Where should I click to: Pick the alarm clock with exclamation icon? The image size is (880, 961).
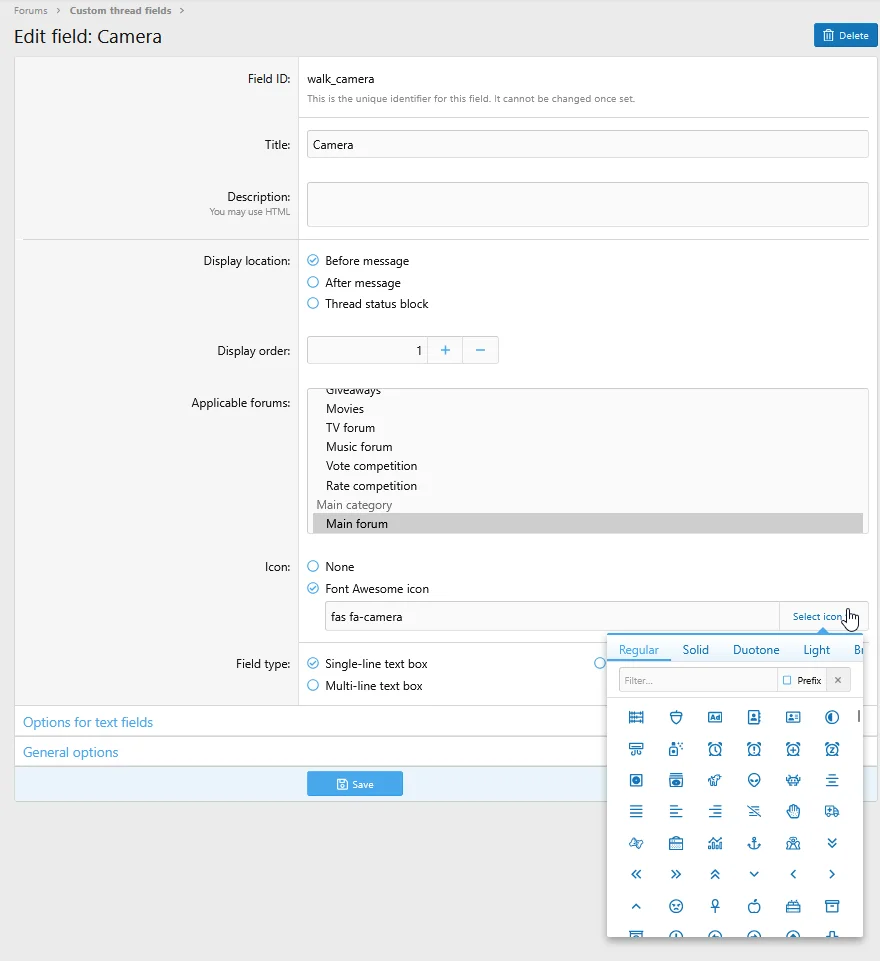pos(754,749)
